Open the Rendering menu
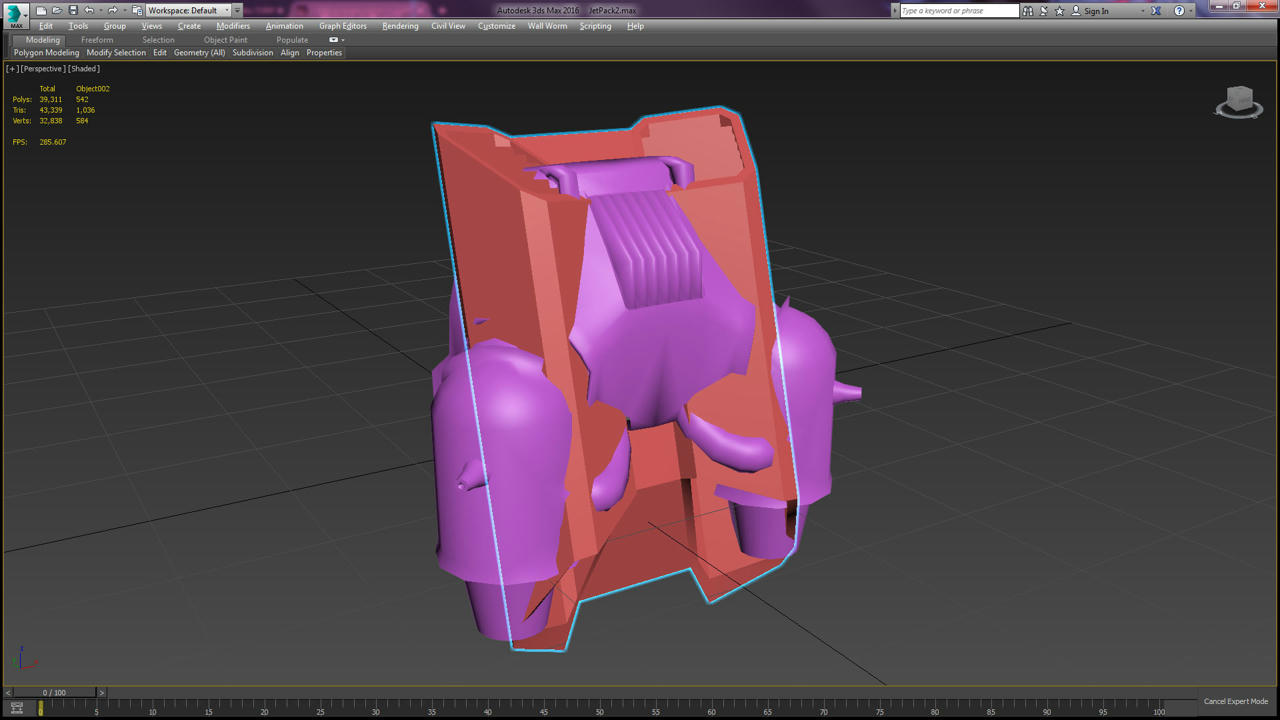This screenshot has width=1280, height=720. tap(400, 26)
